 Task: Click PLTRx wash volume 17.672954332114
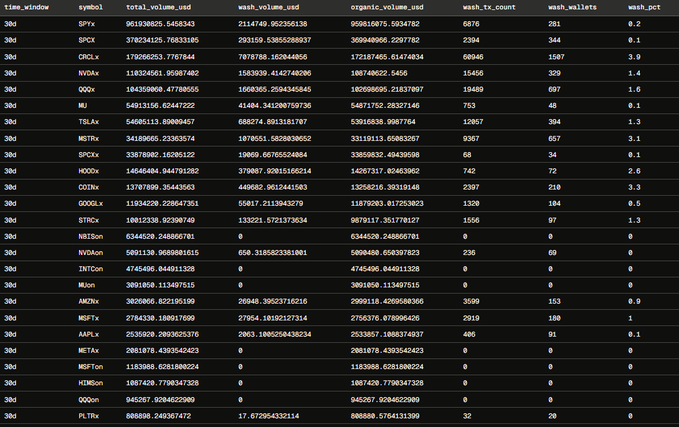pyautogui.click(x=268, y=416)
